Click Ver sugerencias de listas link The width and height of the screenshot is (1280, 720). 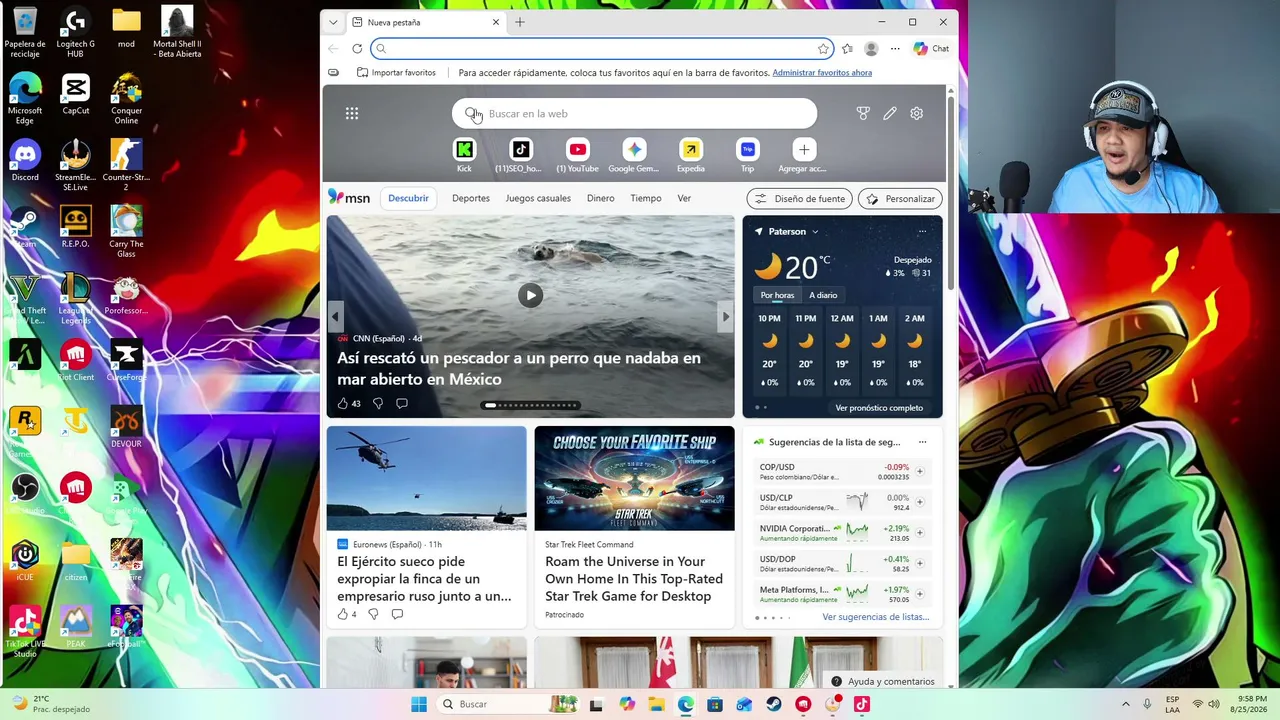(x=876, y=617)
